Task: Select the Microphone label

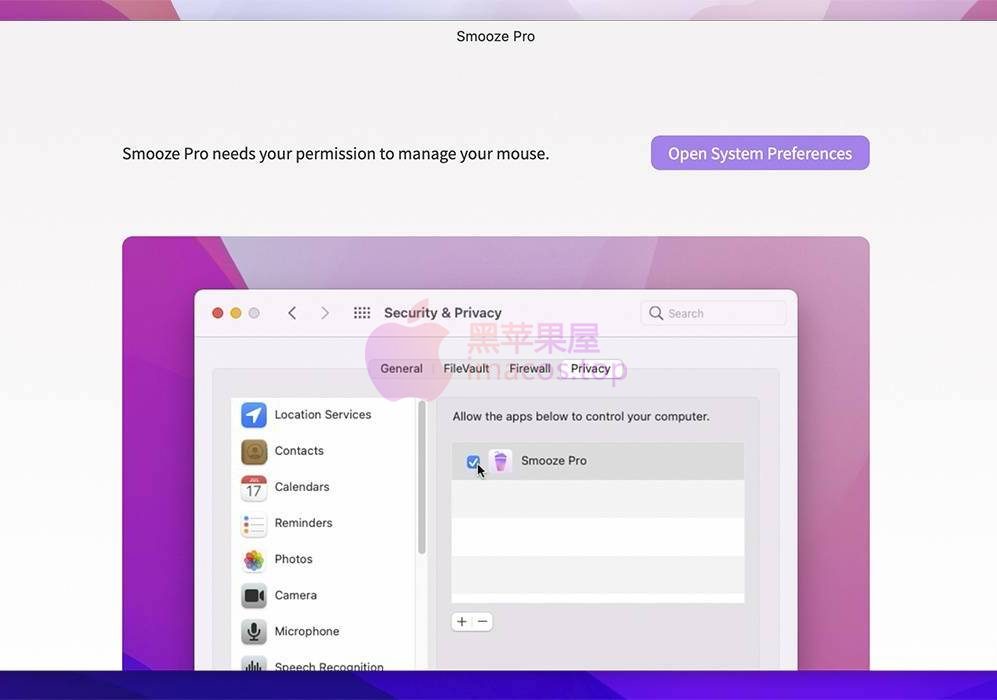Action: point(307,631)
